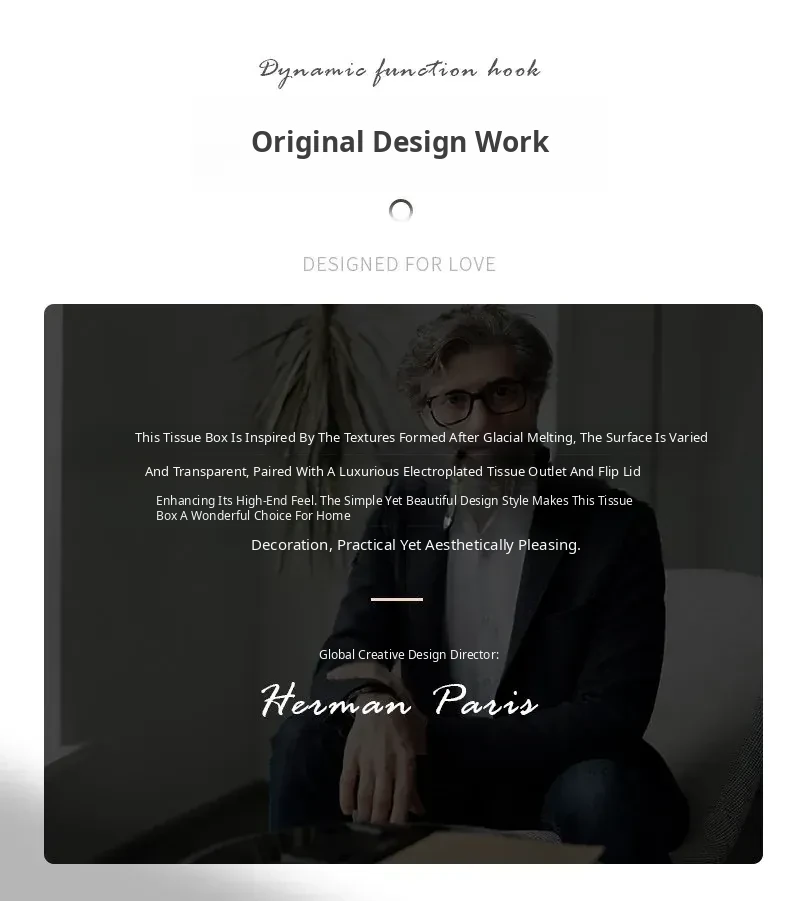Screen dimensions: 800x901
Task: Click the designer's eyeglasses in the photo
Action: coord(477,401)
